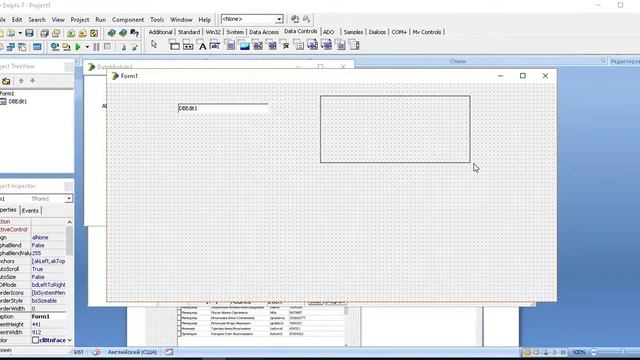Select the DBLookupComboBox component on the palette
Screen dimensions: 640x360
pyautogui.click(x=327, y=45)
